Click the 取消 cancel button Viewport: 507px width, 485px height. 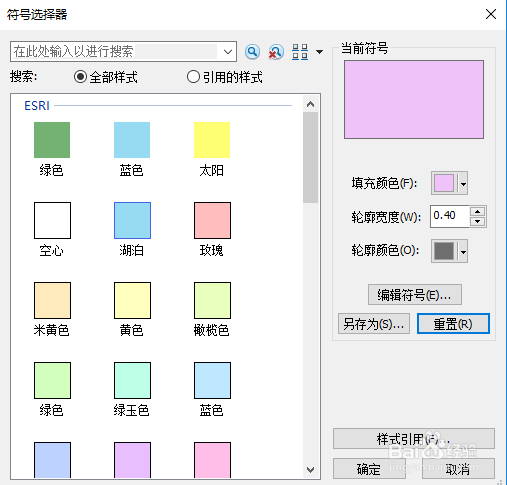[458, 469]
